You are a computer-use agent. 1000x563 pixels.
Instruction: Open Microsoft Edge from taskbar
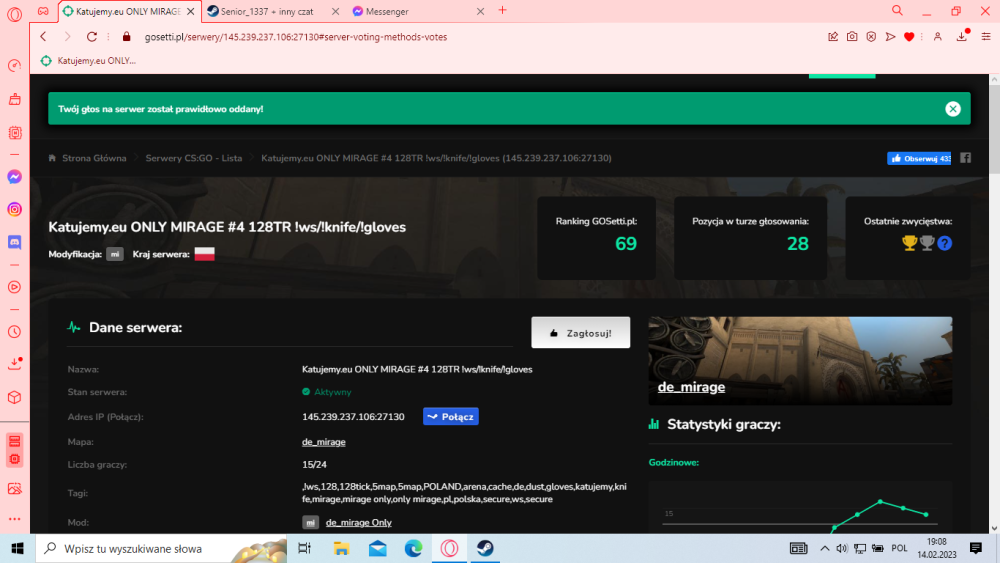(413, 548)
